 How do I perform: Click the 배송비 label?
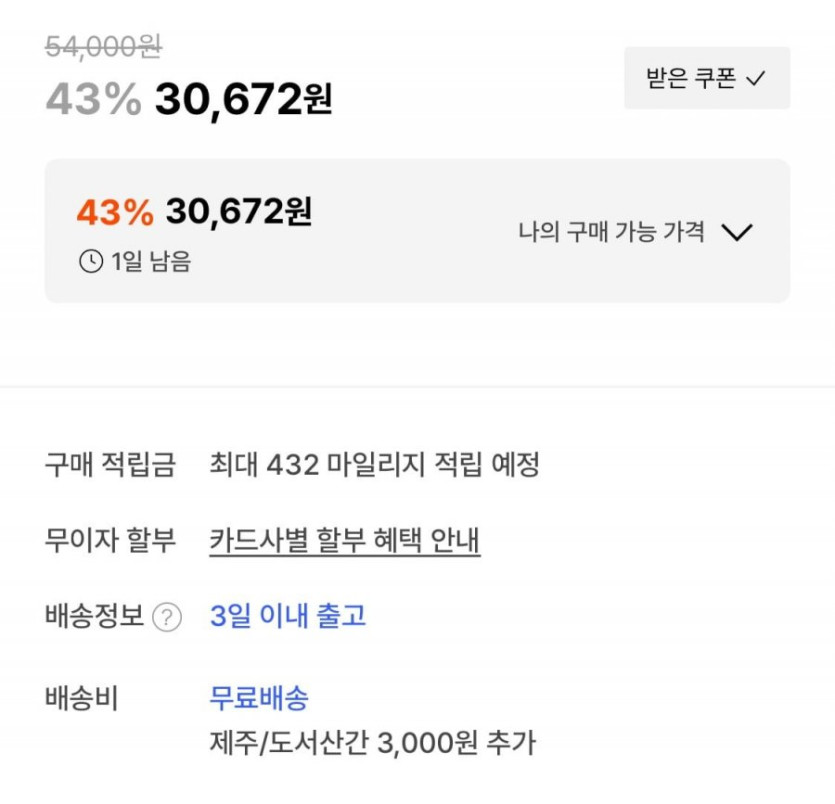click(x=82, y=699)
